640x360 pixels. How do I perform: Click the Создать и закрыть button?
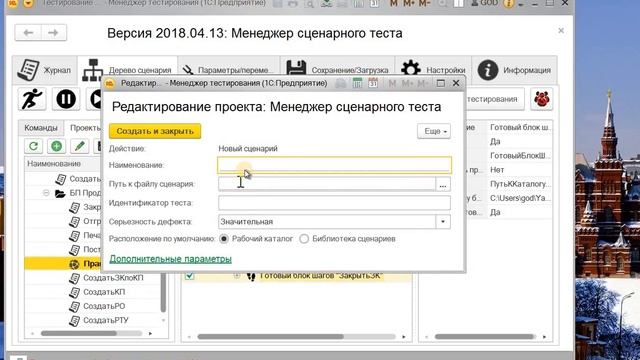tap(155, 131)
